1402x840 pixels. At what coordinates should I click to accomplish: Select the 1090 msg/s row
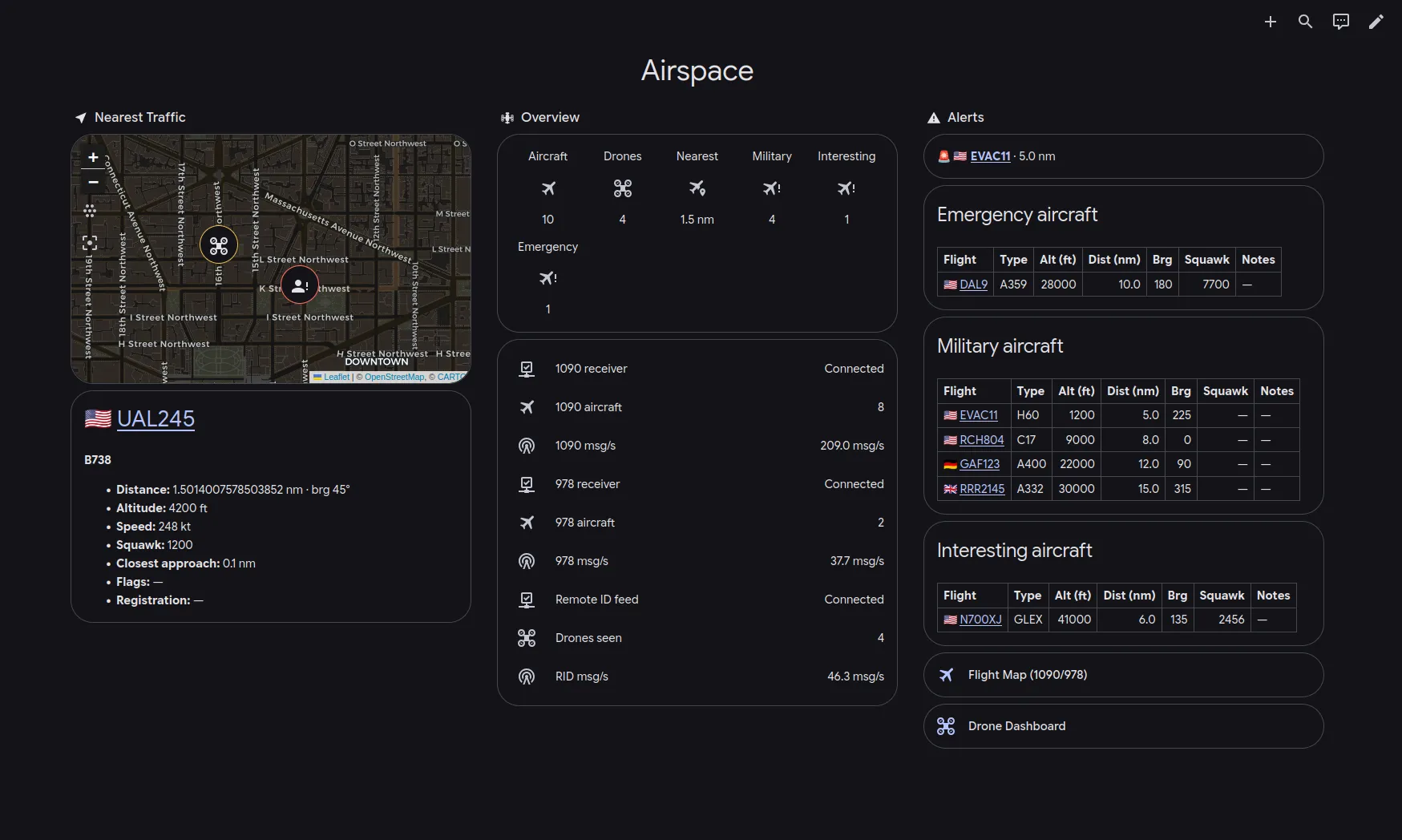pyautogui.click(x=697, y=446)
